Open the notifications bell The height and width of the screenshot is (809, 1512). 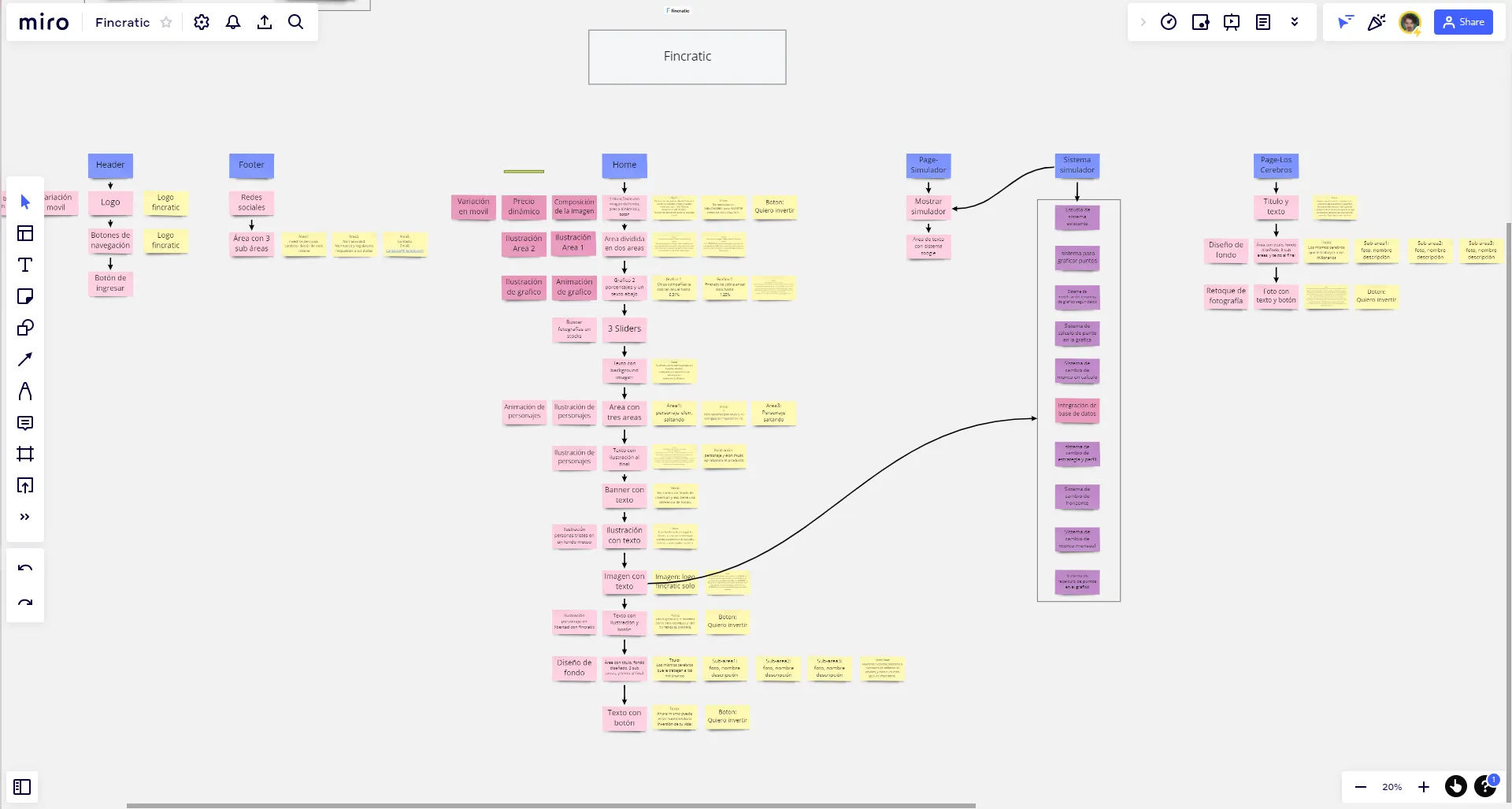click(233, 22)
